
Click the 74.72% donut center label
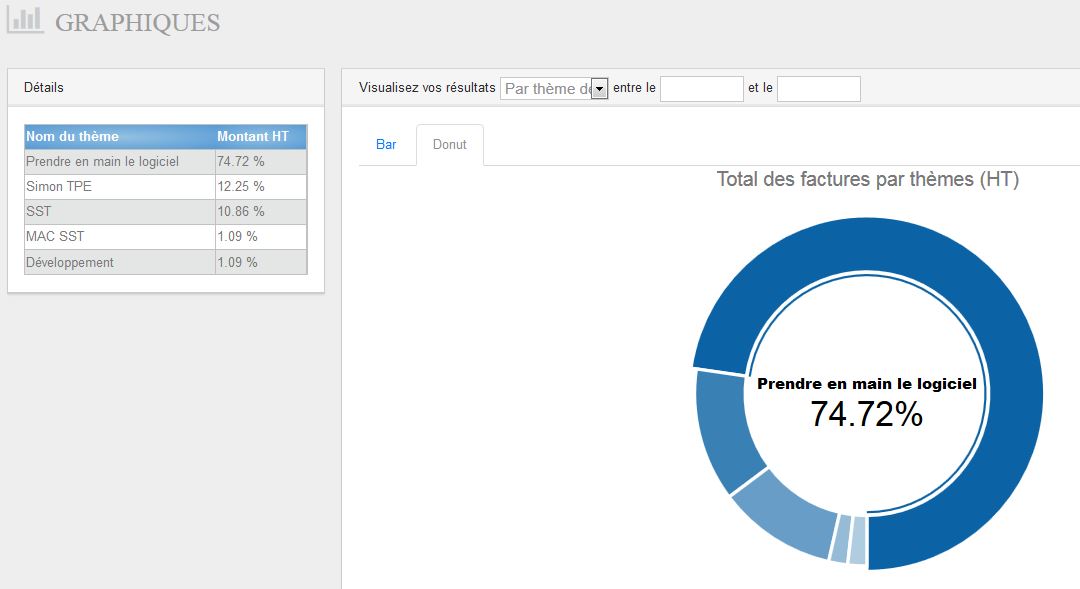click(x=866, y=414)
